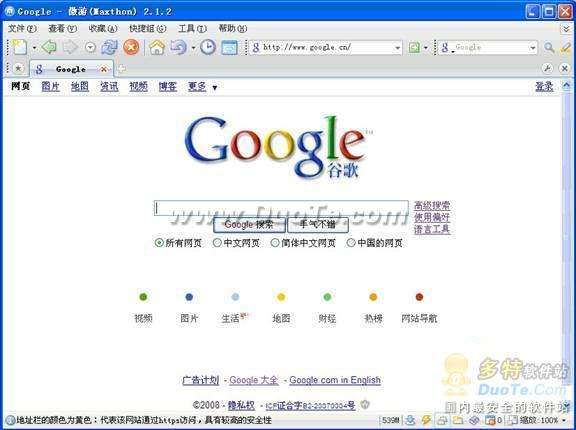Click the yellow folder icon in the status bar
576x430 pixels.
coord(458,420)
